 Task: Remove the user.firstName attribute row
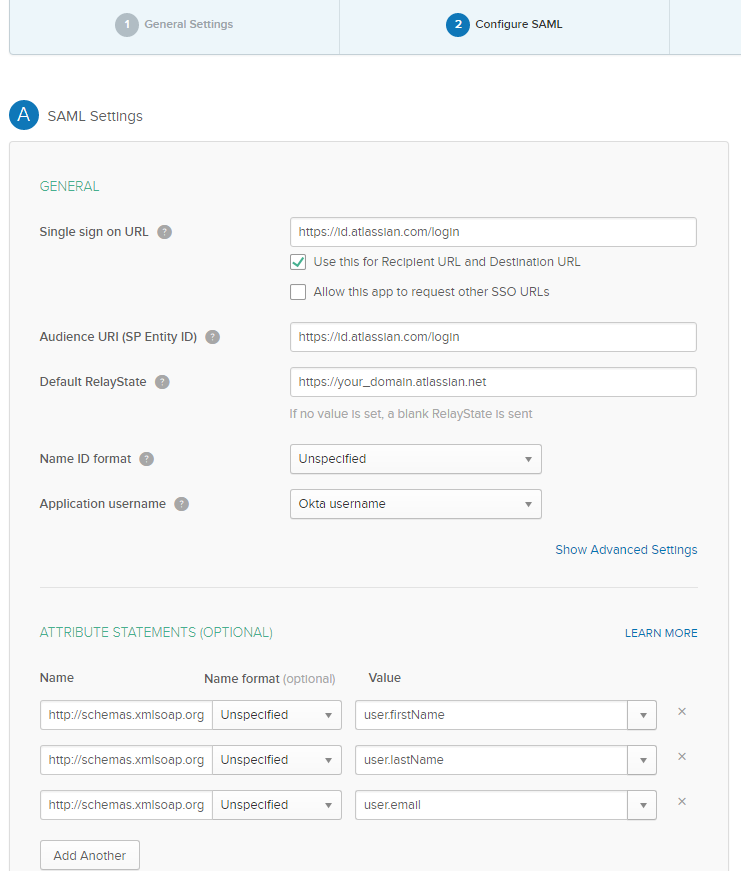682,712
